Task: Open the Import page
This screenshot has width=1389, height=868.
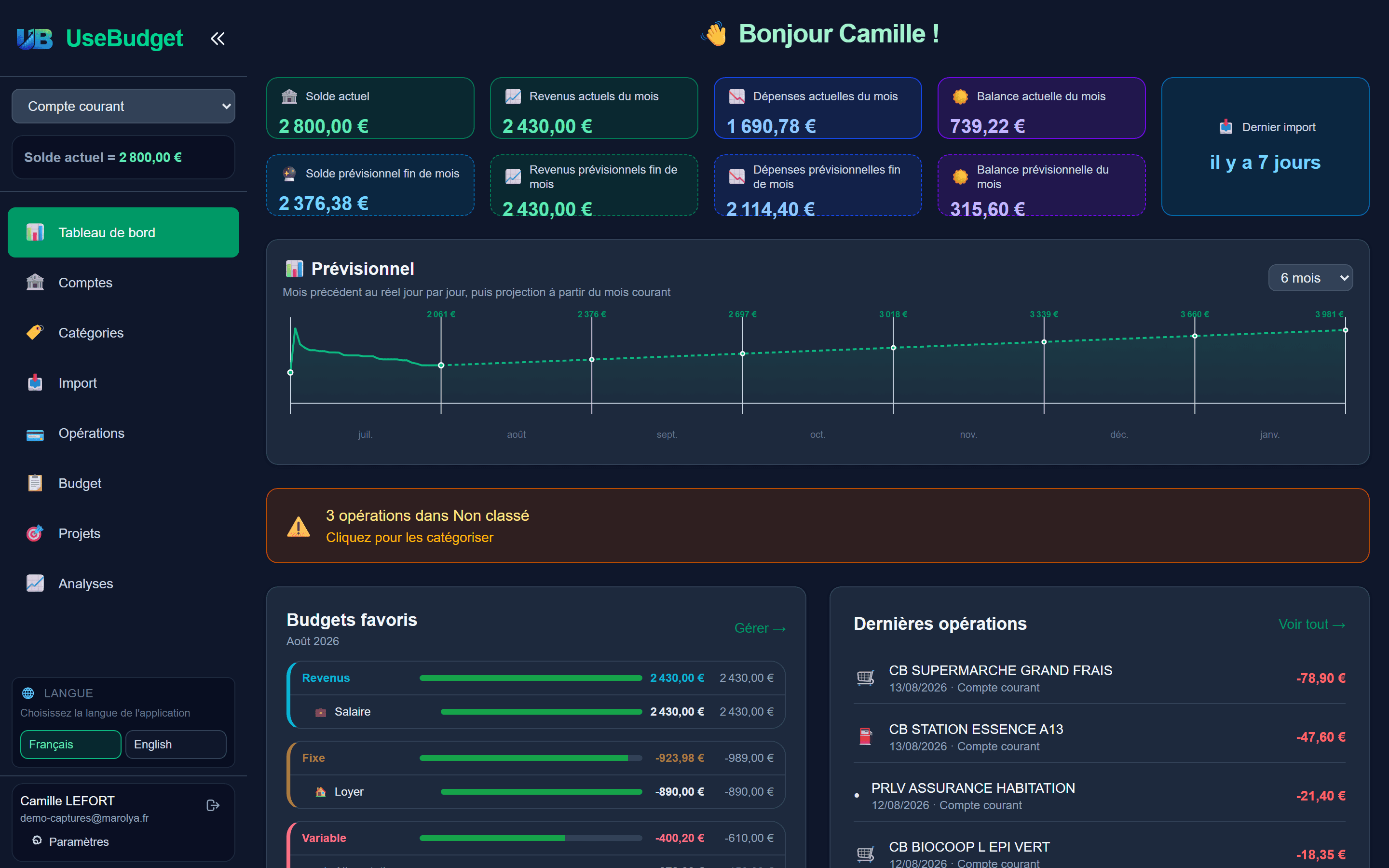Action: tap(123, 383)
